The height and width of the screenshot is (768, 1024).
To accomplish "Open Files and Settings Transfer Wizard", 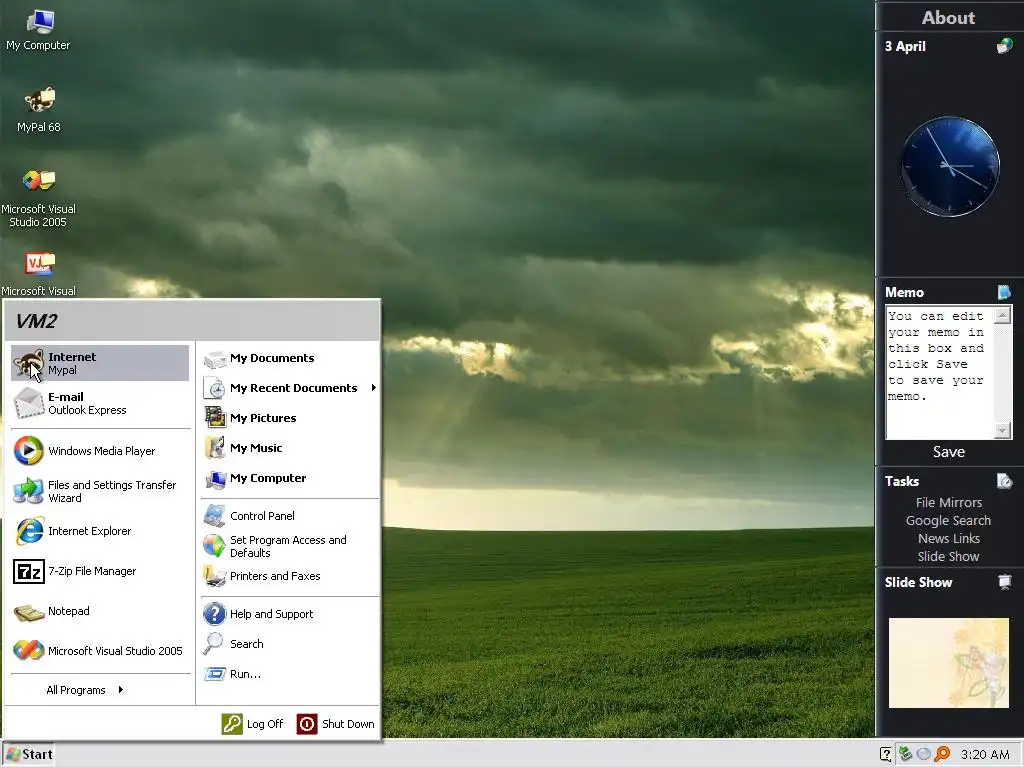I will click(x=100, y=491).
